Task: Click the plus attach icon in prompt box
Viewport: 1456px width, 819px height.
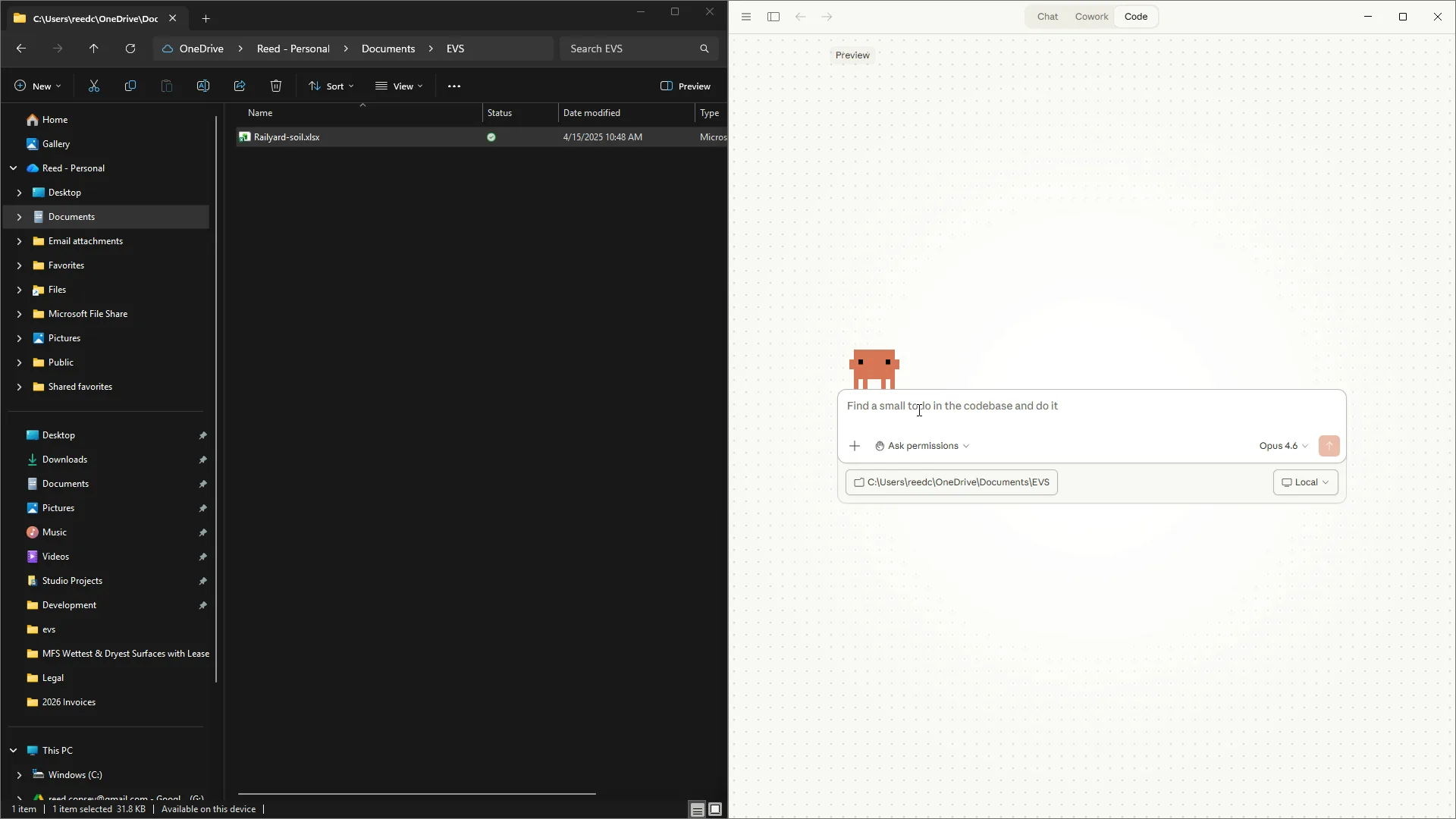Action: (x=855, y=446)
